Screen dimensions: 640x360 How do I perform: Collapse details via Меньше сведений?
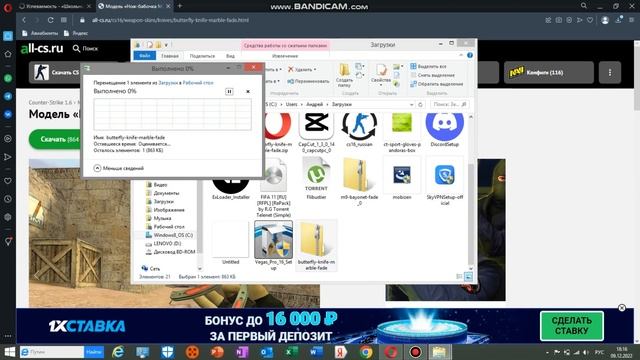[x=119, y=168]
